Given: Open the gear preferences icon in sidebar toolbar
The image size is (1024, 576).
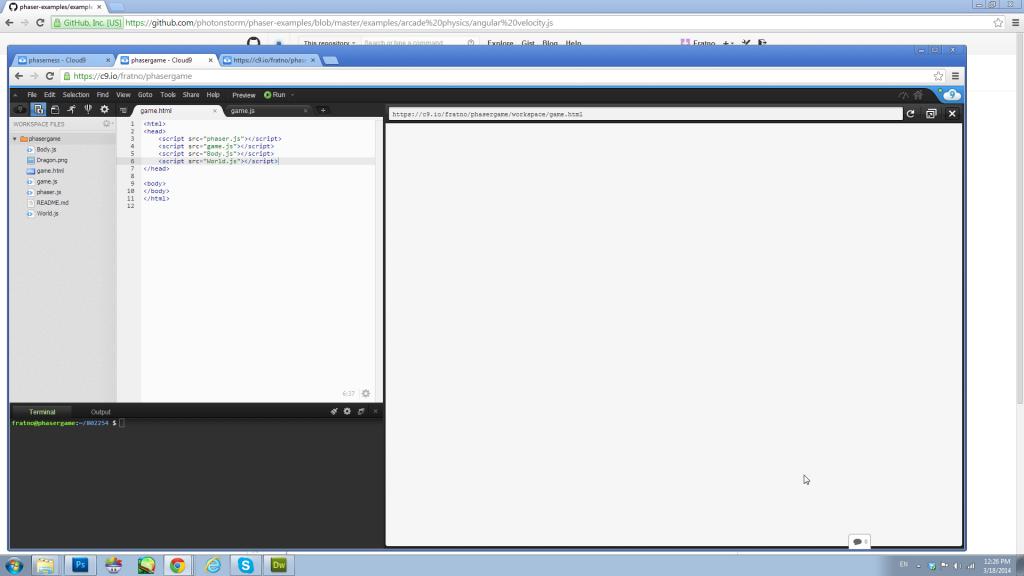Looking at the screenshot, I should point(104,109).
